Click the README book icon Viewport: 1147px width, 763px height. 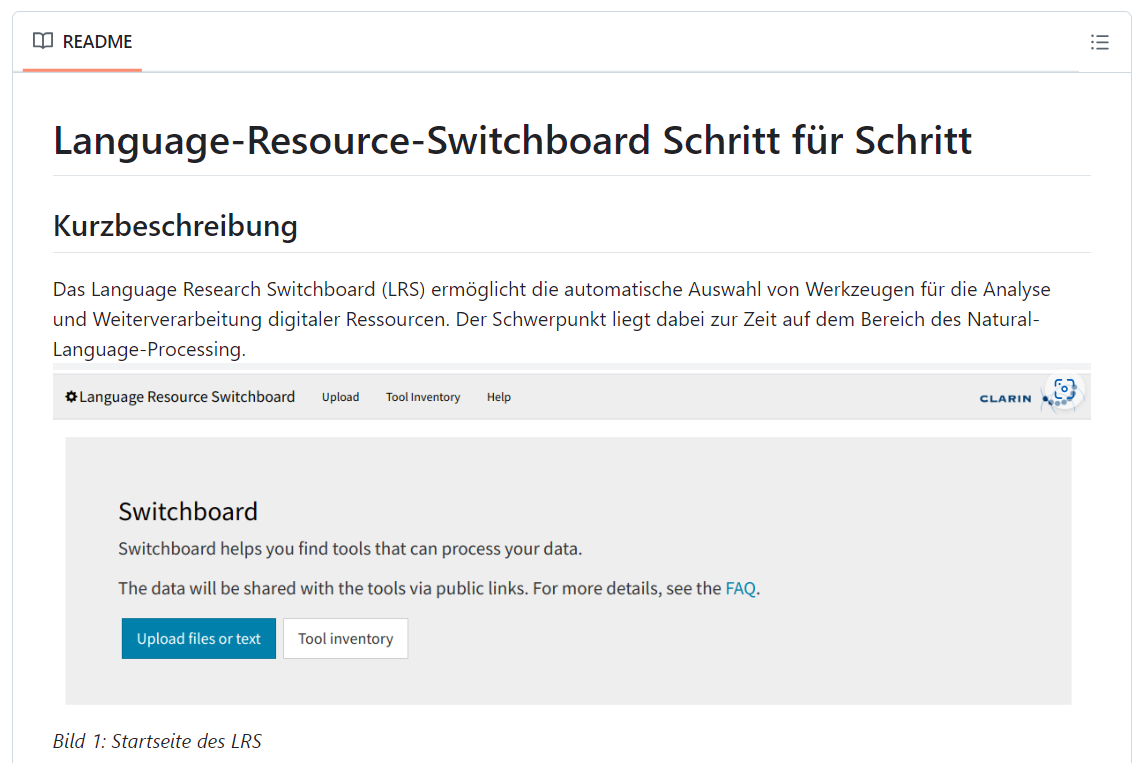point(42,41)
